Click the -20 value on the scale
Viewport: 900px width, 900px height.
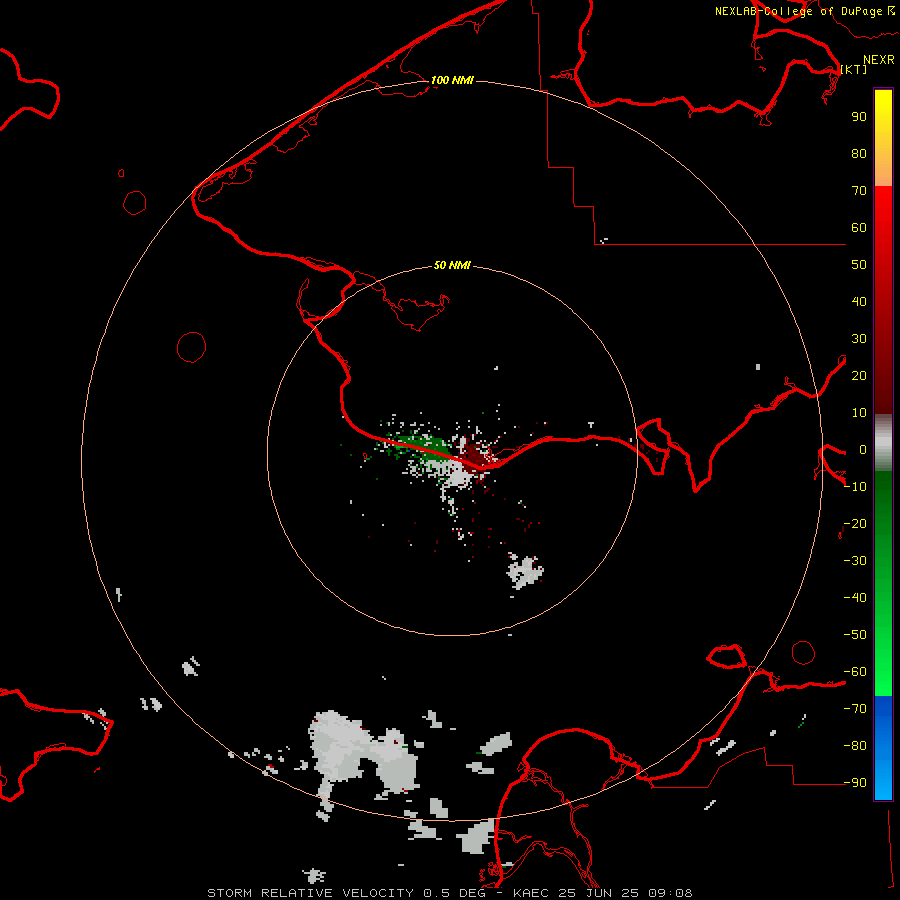pos(855,523)
